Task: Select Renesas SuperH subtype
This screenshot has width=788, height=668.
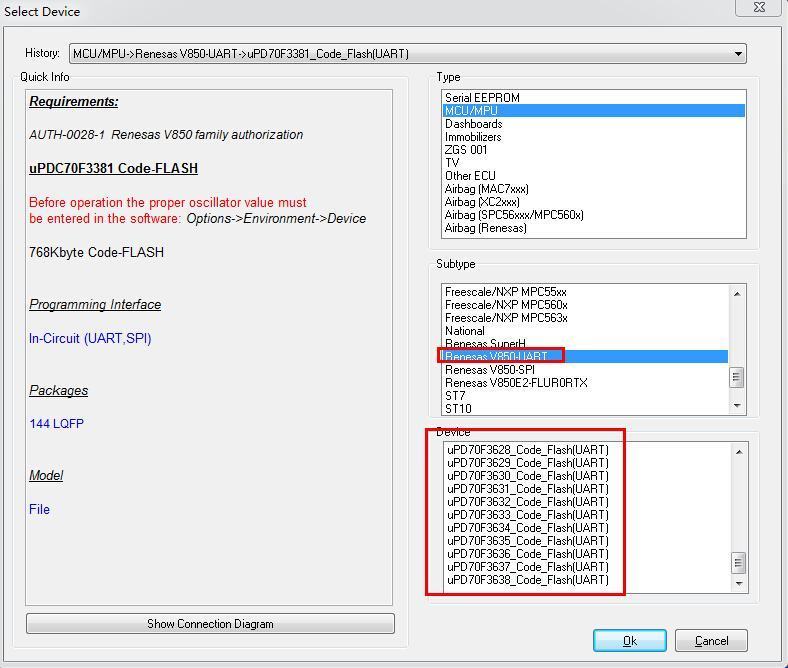Action: click(x=585, y=344)
